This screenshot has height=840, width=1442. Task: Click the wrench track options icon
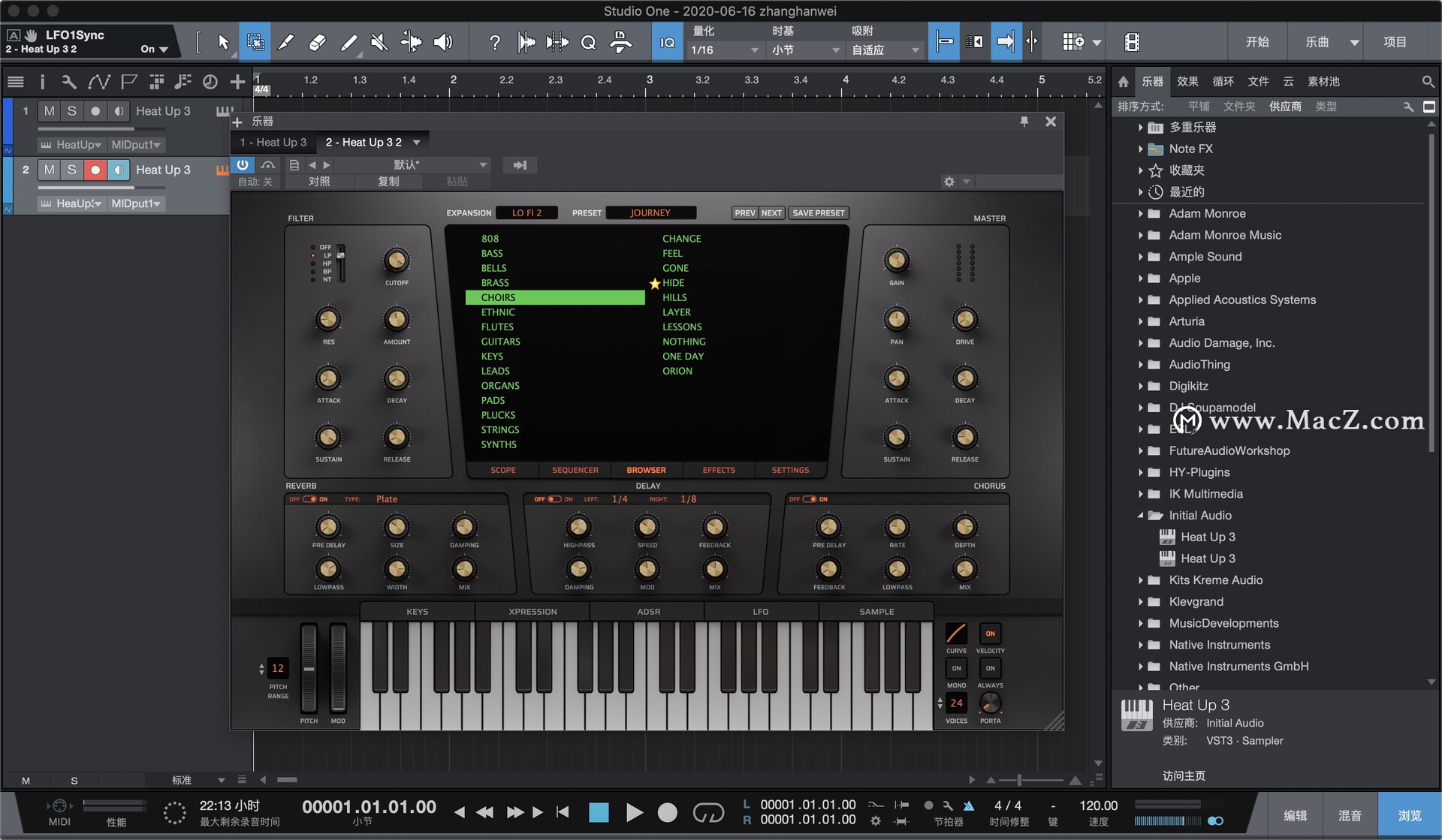pos(68,82)
